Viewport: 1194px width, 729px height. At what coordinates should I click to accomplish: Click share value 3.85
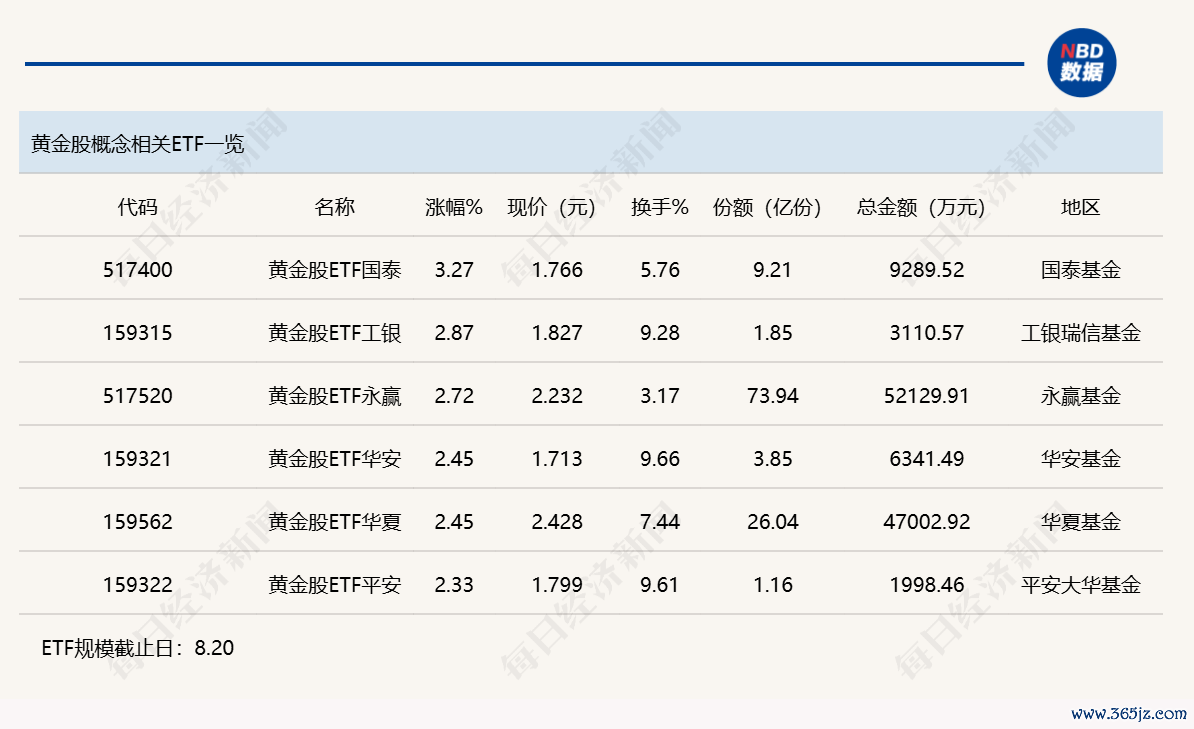point(772,459)
